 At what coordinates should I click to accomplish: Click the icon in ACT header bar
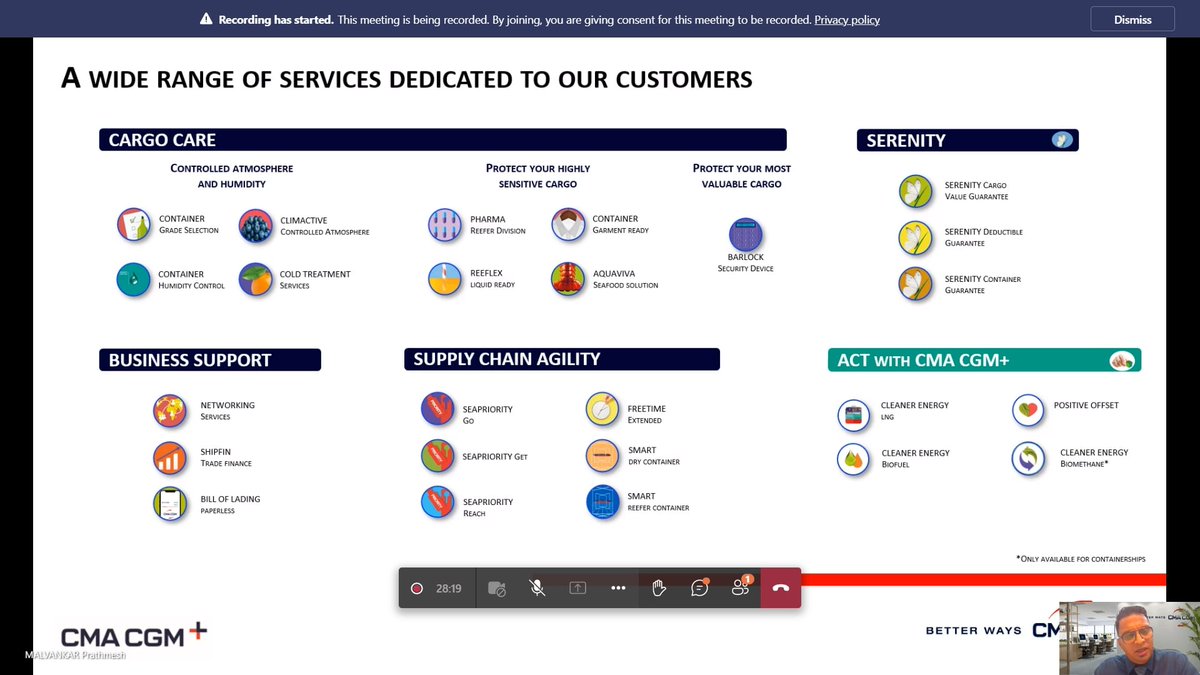point(1122,361)
